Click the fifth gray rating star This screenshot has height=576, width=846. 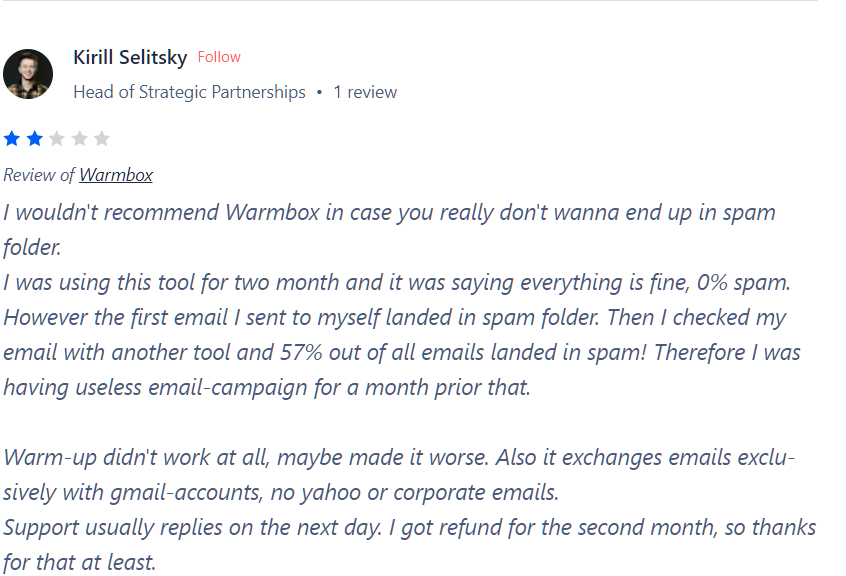[101, 139]
